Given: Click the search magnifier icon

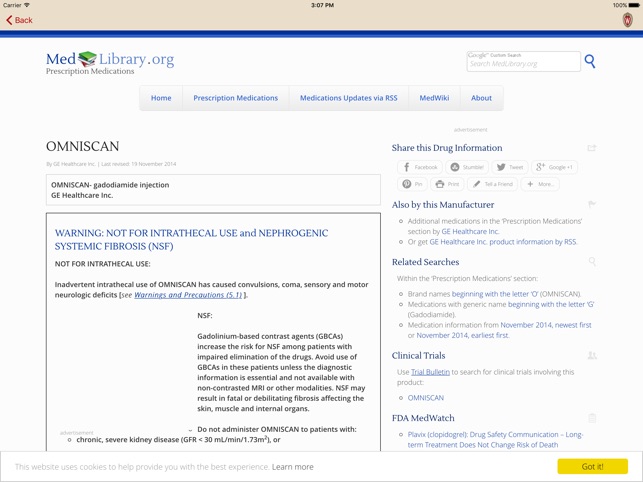Looking at the screenshot, I should click(590, 62).
